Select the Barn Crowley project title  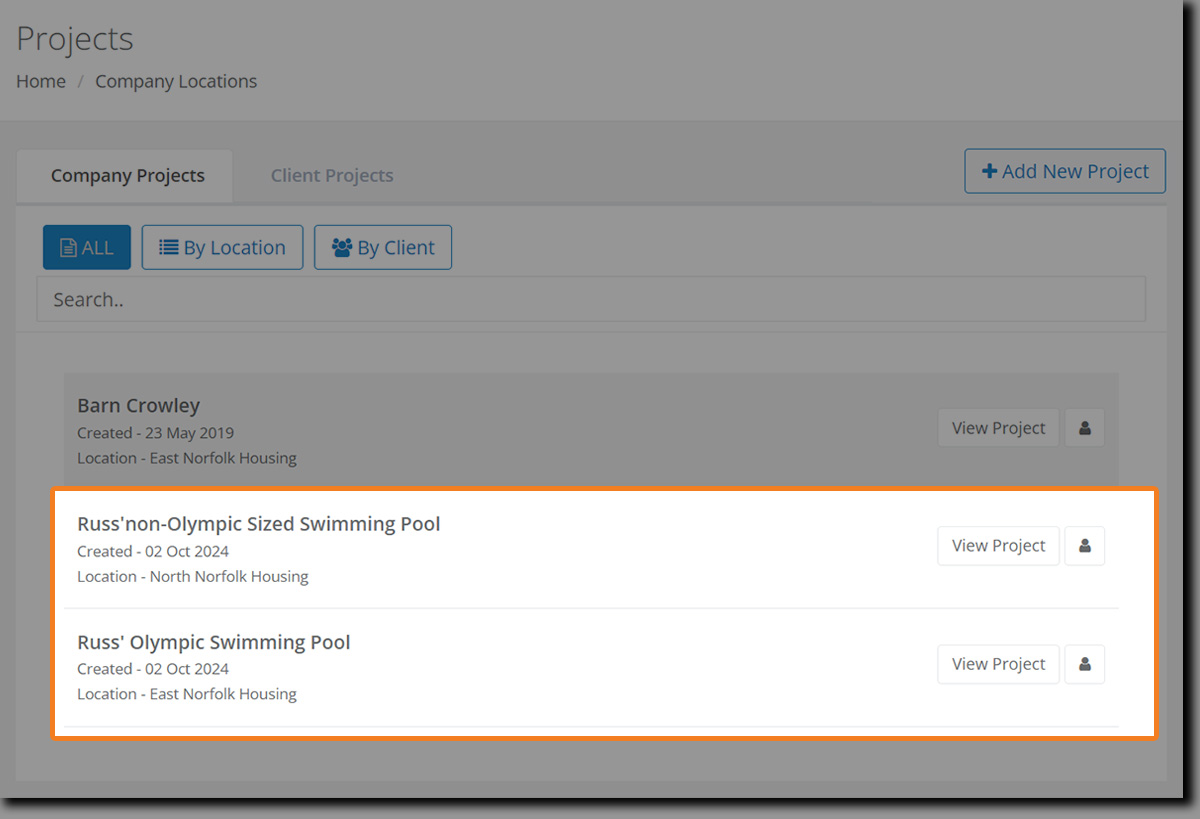(139, 406)
